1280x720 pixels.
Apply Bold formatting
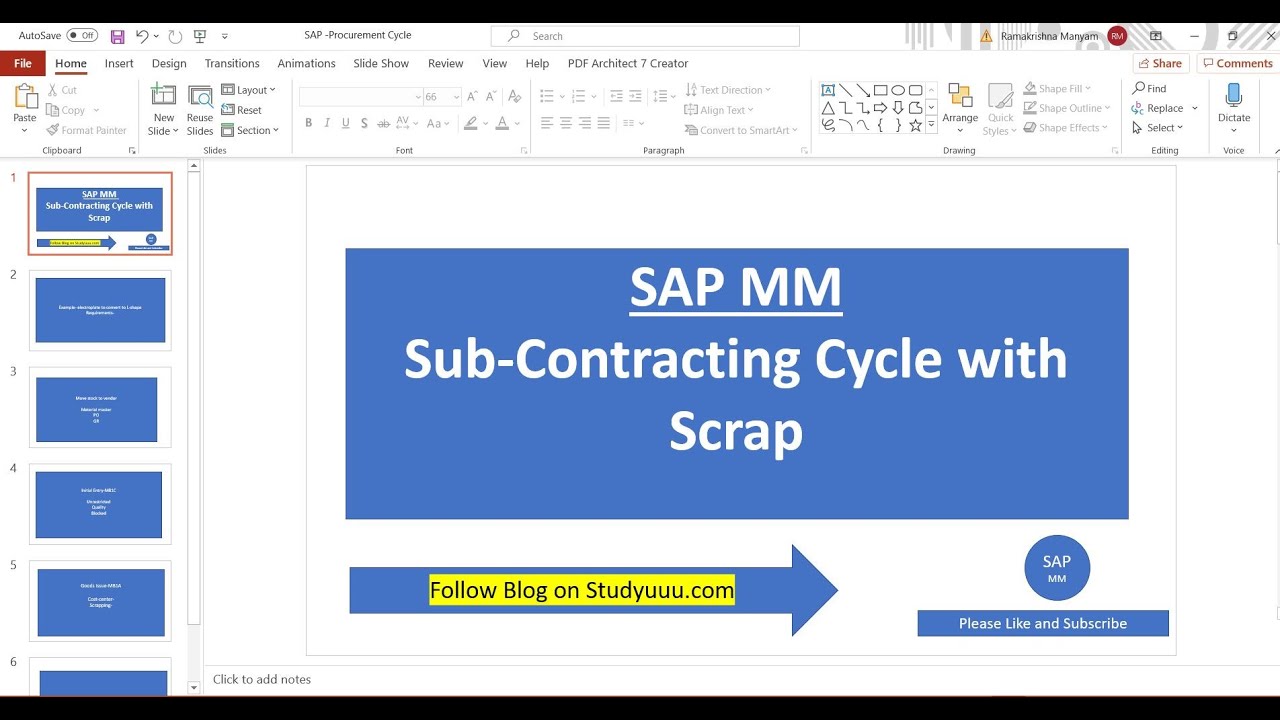tap(309, 124)
